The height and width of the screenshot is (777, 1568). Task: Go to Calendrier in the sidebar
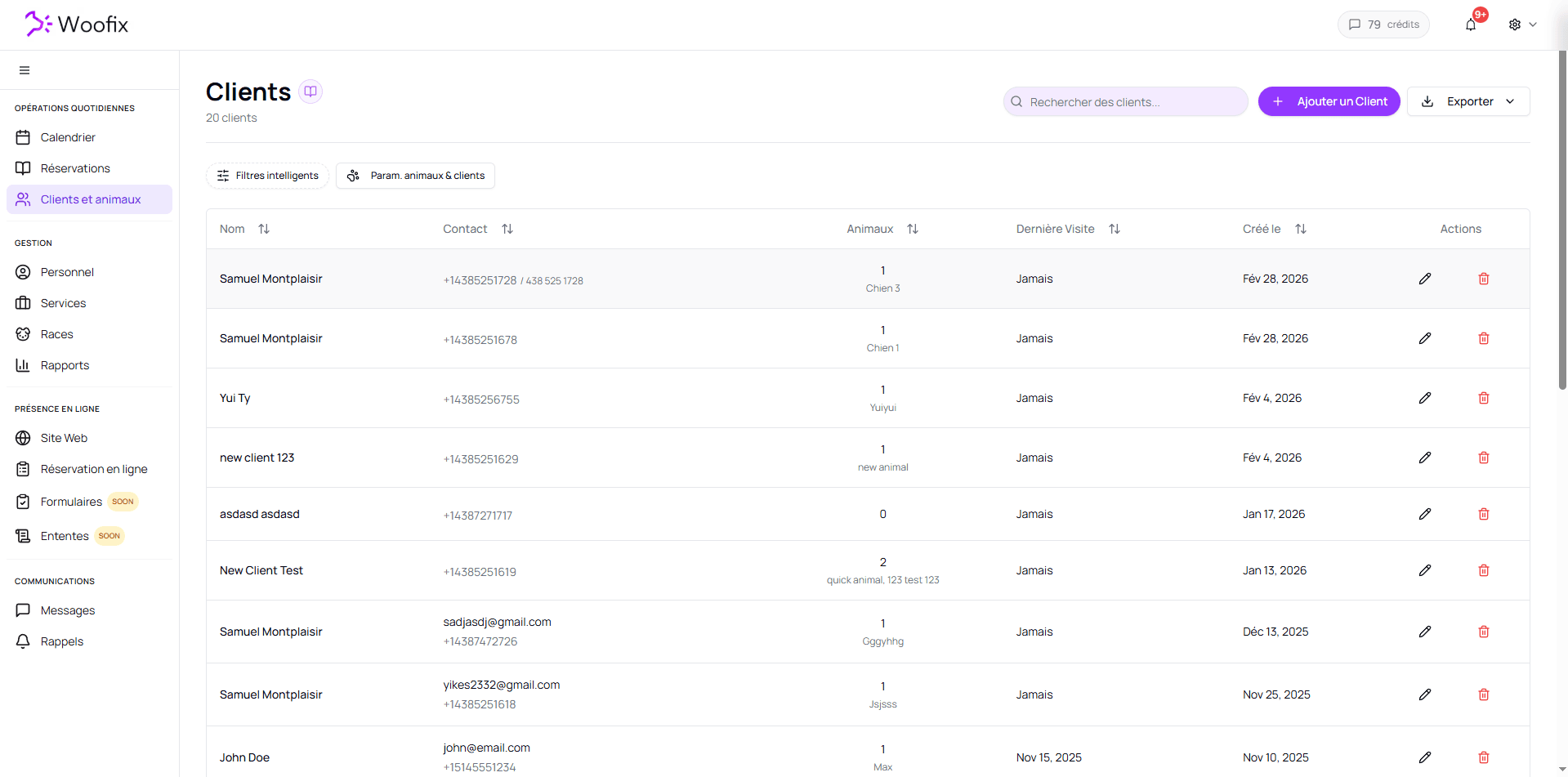[x=68, y=137]
